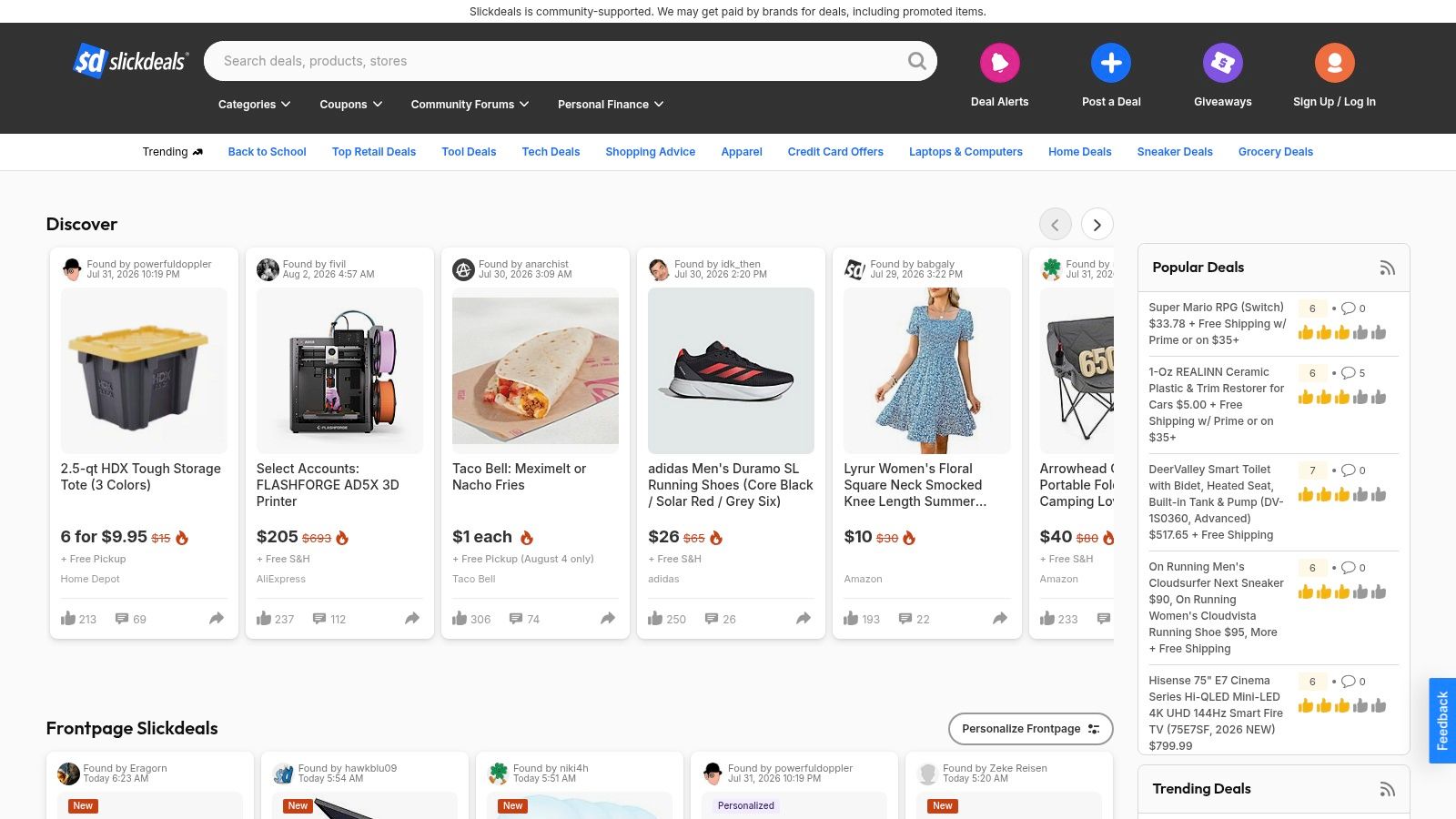This screenshot has width=1456, height=819.
Task: Open Popular Deals RSS feed icon
Action: (x=1387, y=268)
